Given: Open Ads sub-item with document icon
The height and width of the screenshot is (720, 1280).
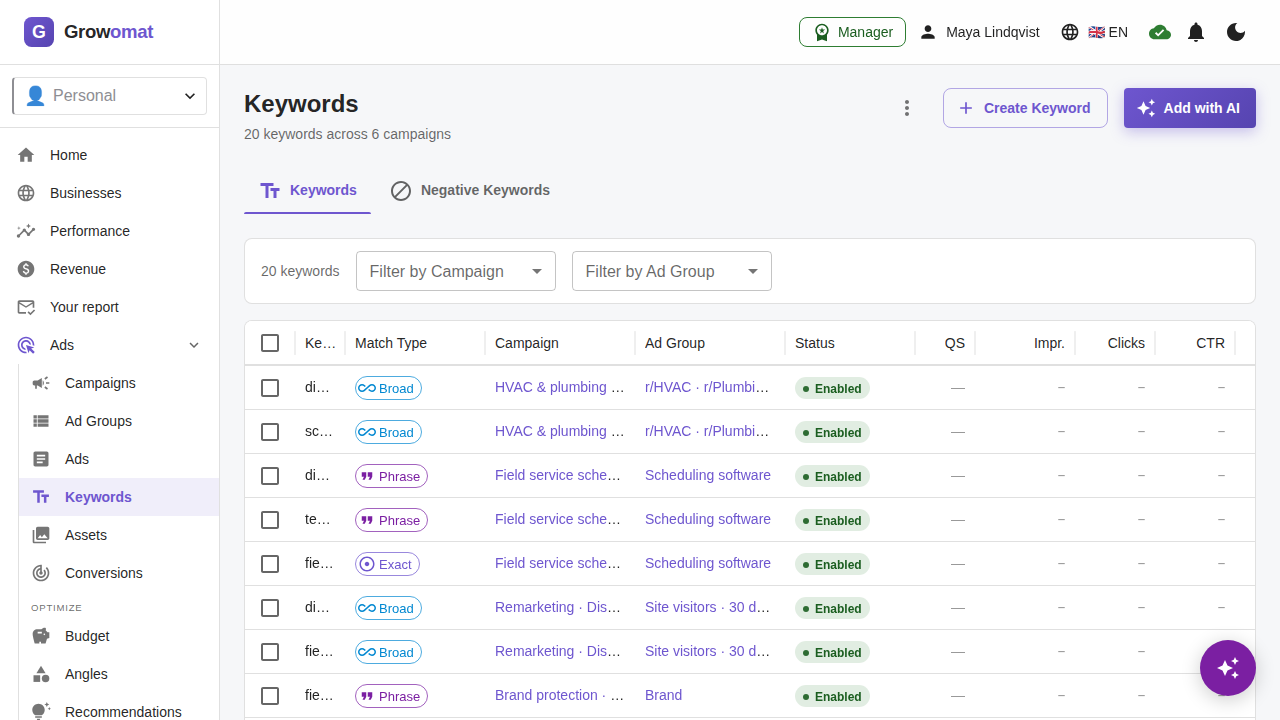Looking at the screenshot, I should (x=119, y=459).
